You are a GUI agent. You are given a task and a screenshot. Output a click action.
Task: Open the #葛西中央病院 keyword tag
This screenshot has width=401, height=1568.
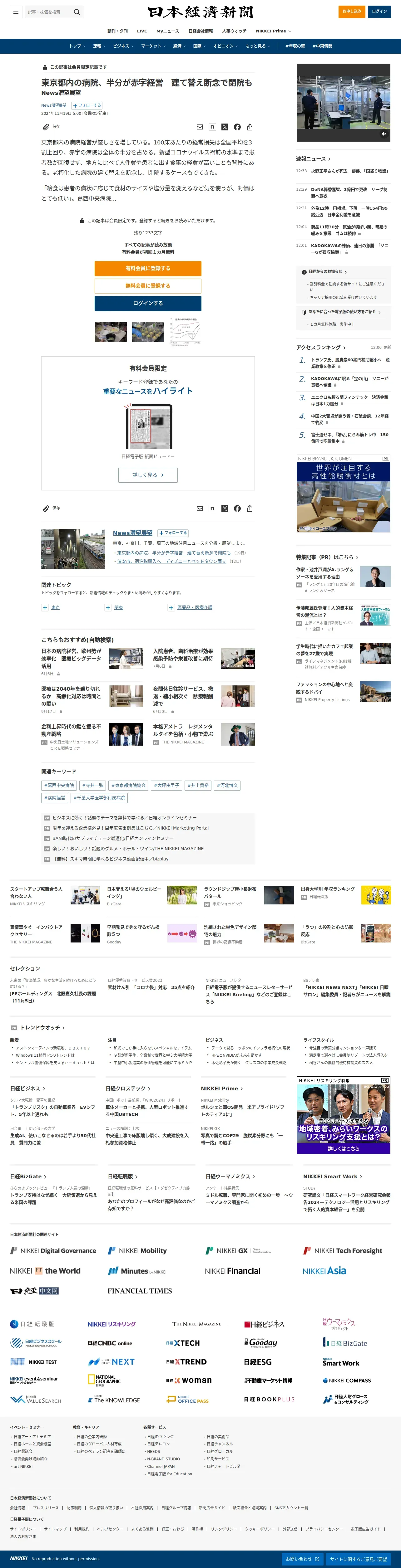(59, 785)
